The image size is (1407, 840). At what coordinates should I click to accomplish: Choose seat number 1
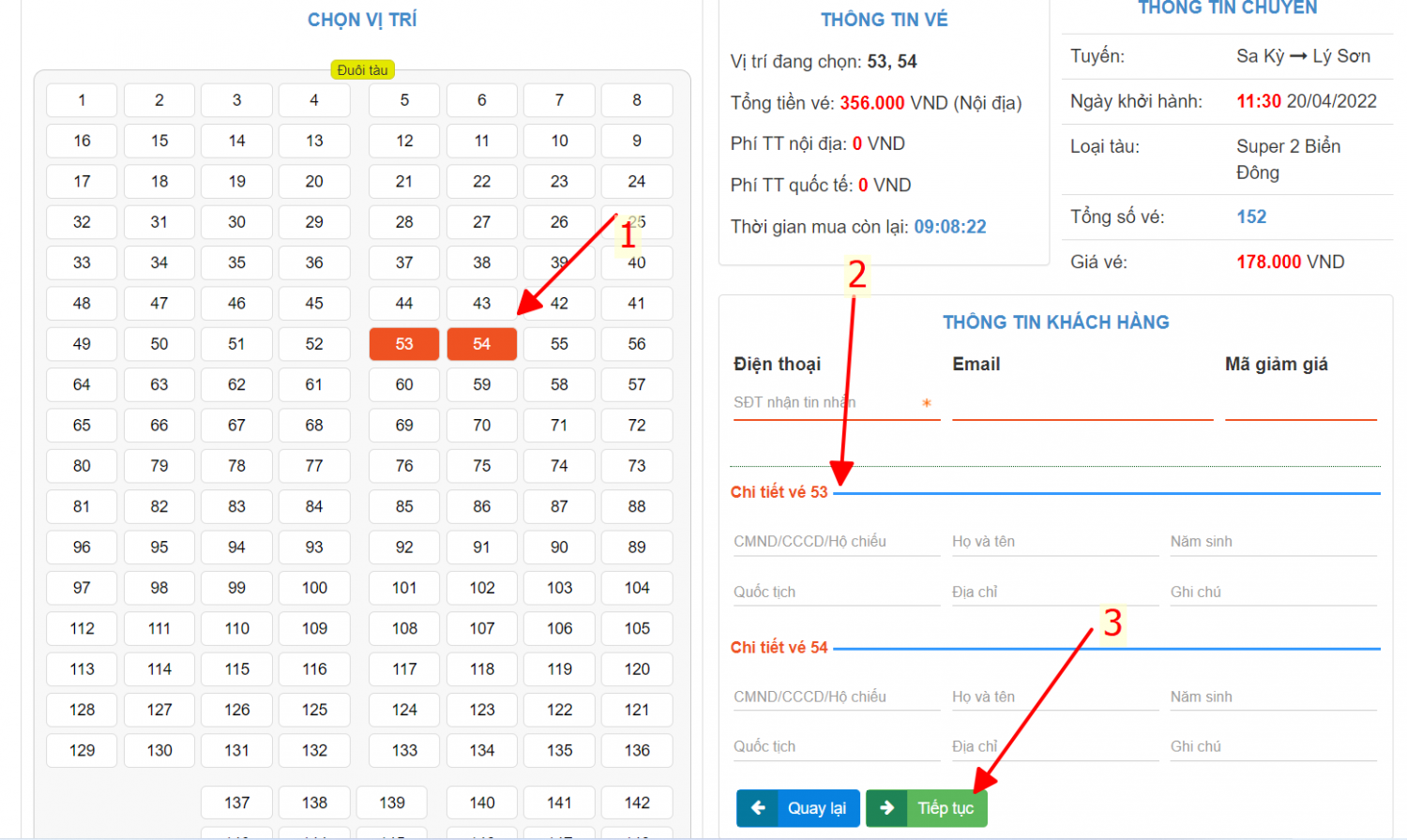tap(82, 100)
